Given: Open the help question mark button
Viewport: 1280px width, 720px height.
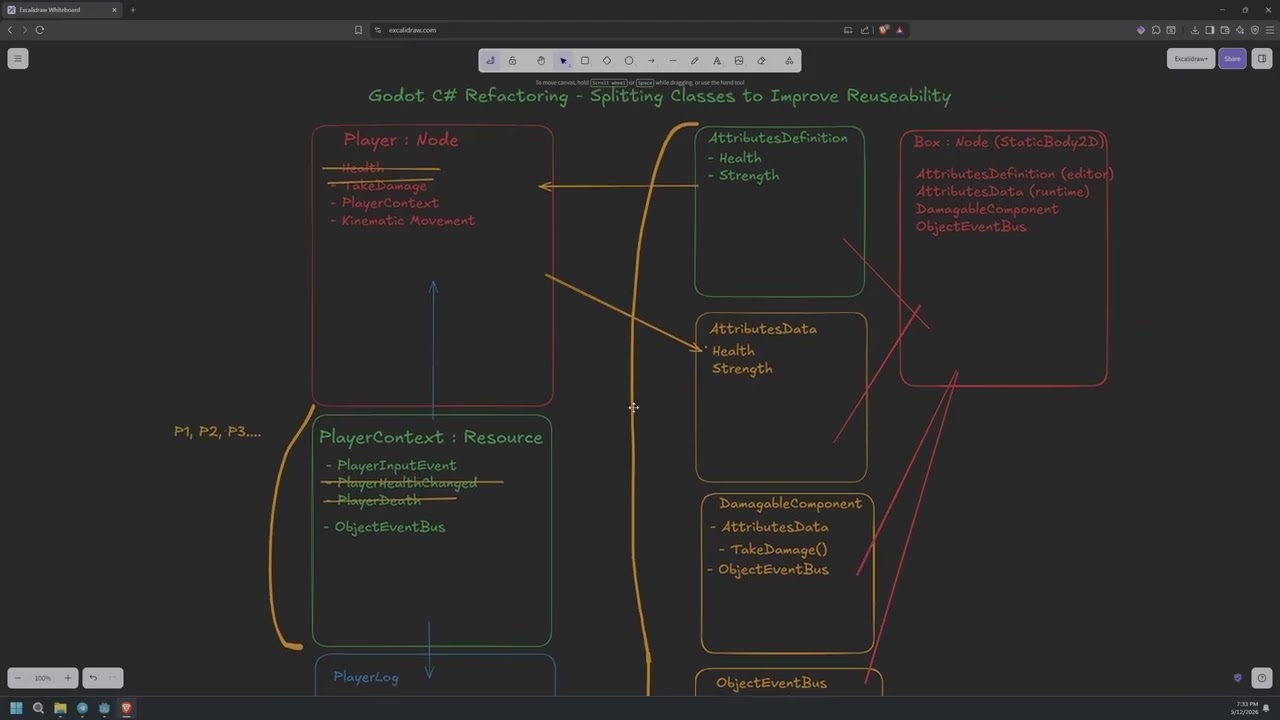Looking at the screenshot, I should coord(1262,678).
